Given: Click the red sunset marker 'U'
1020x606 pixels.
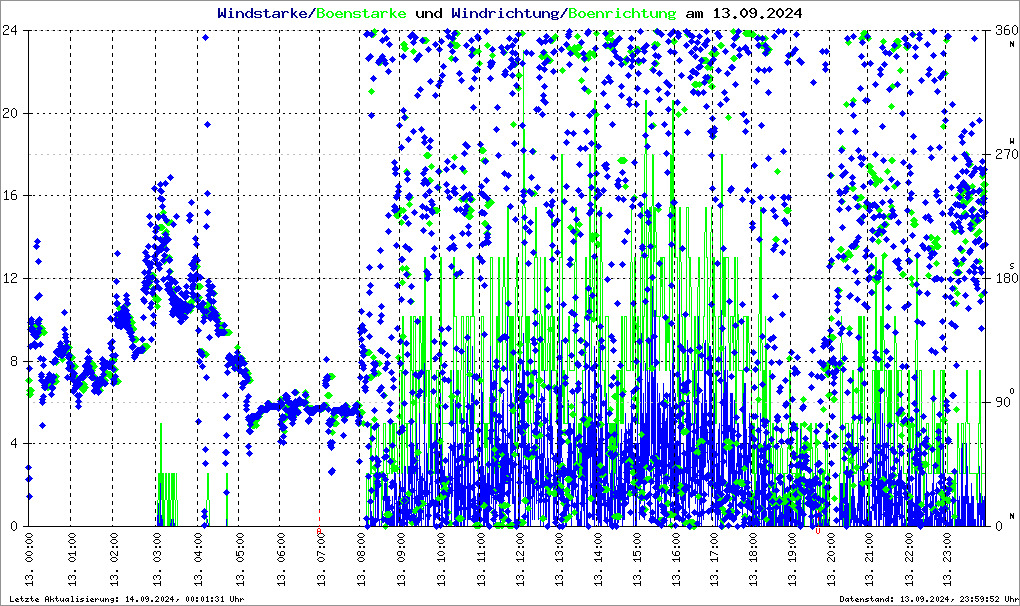Looking at the screenshot, I should coord(818,531).
